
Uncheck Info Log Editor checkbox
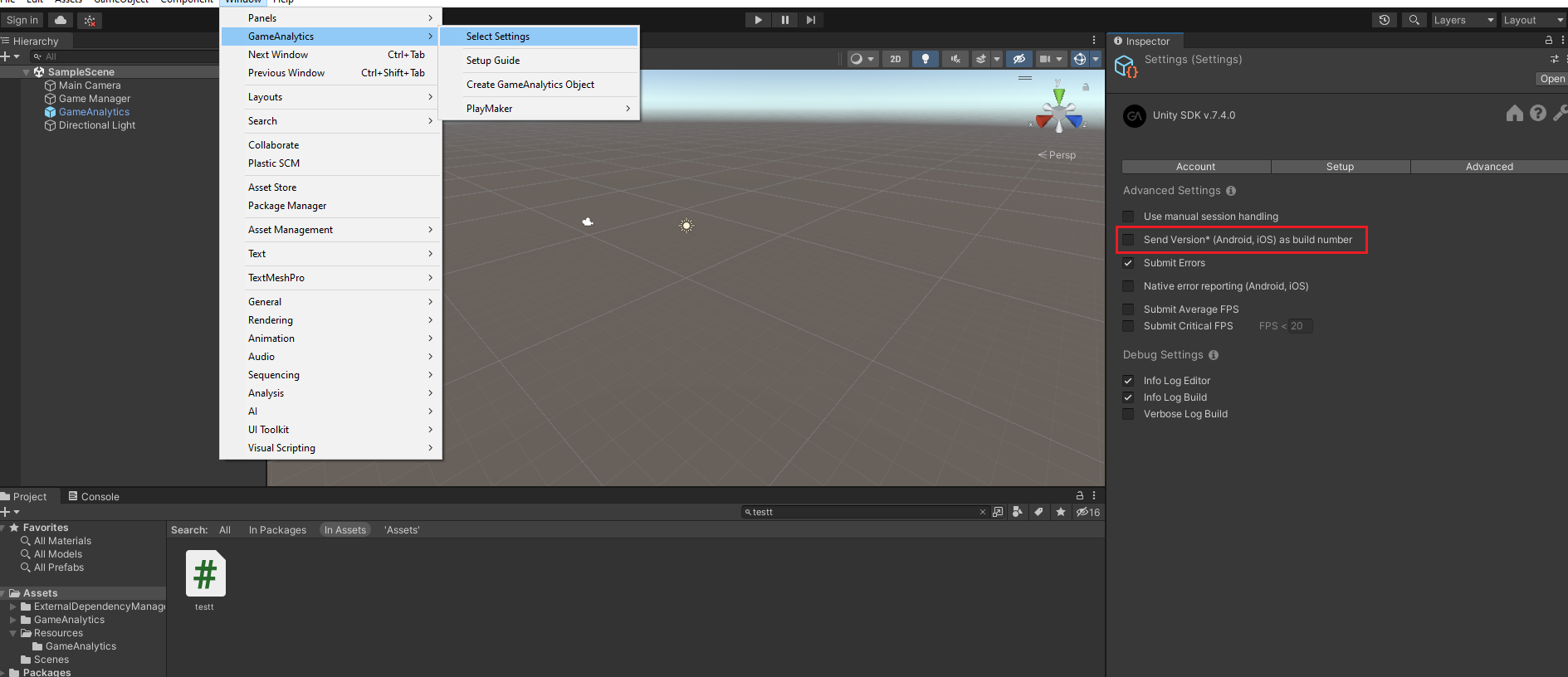pyautogui.click(x=1128, y=381)
